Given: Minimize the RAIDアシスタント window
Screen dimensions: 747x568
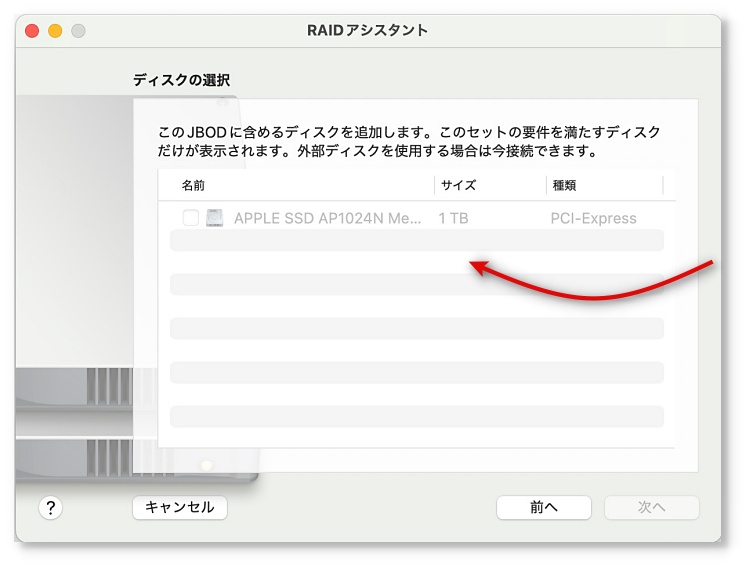Looking at the screenshot, I should pyautogui.click(x=55, y=31).
